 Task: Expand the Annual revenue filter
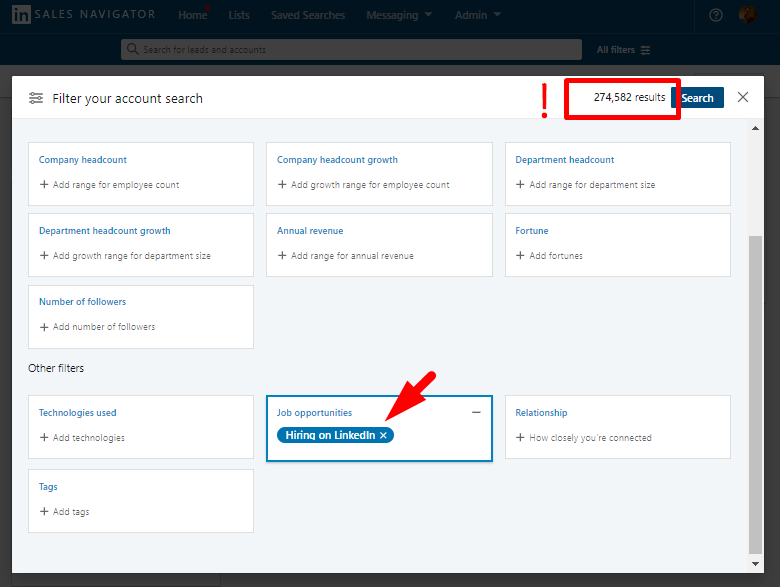[310, 231]
